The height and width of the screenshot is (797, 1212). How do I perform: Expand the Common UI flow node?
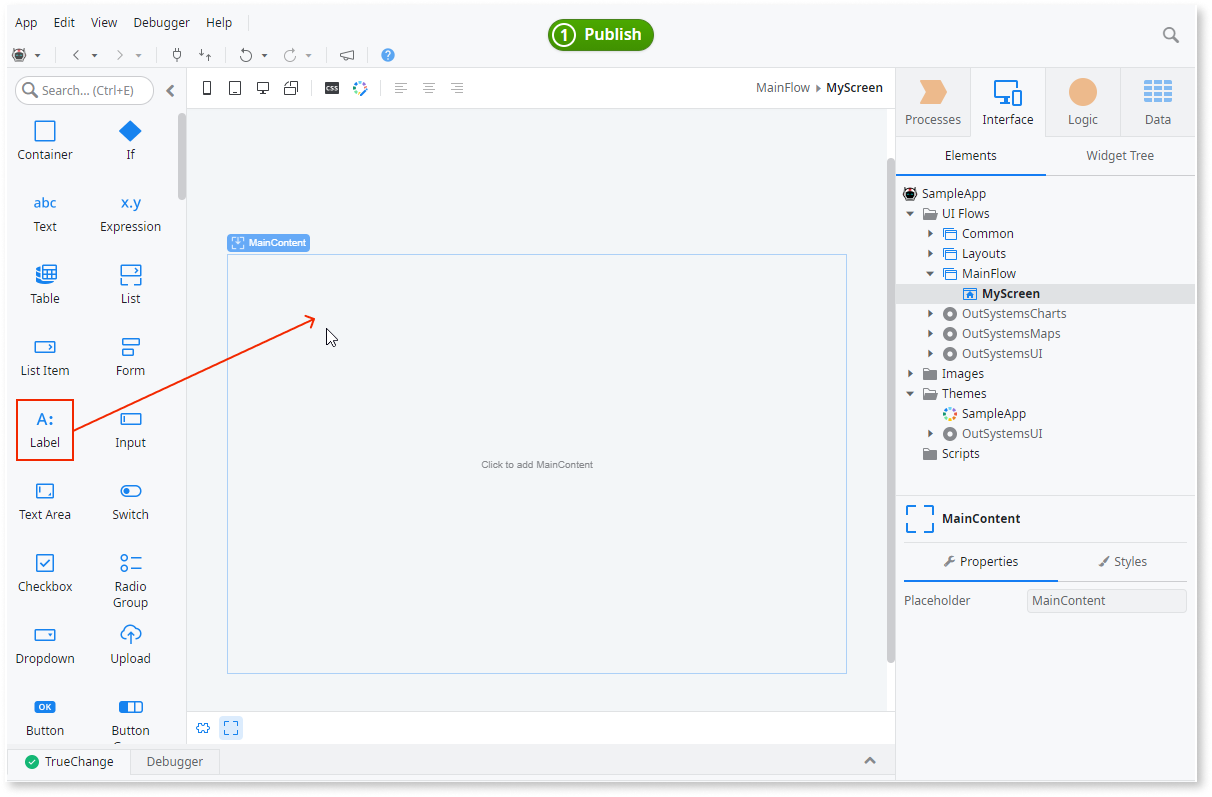point(931,233)
